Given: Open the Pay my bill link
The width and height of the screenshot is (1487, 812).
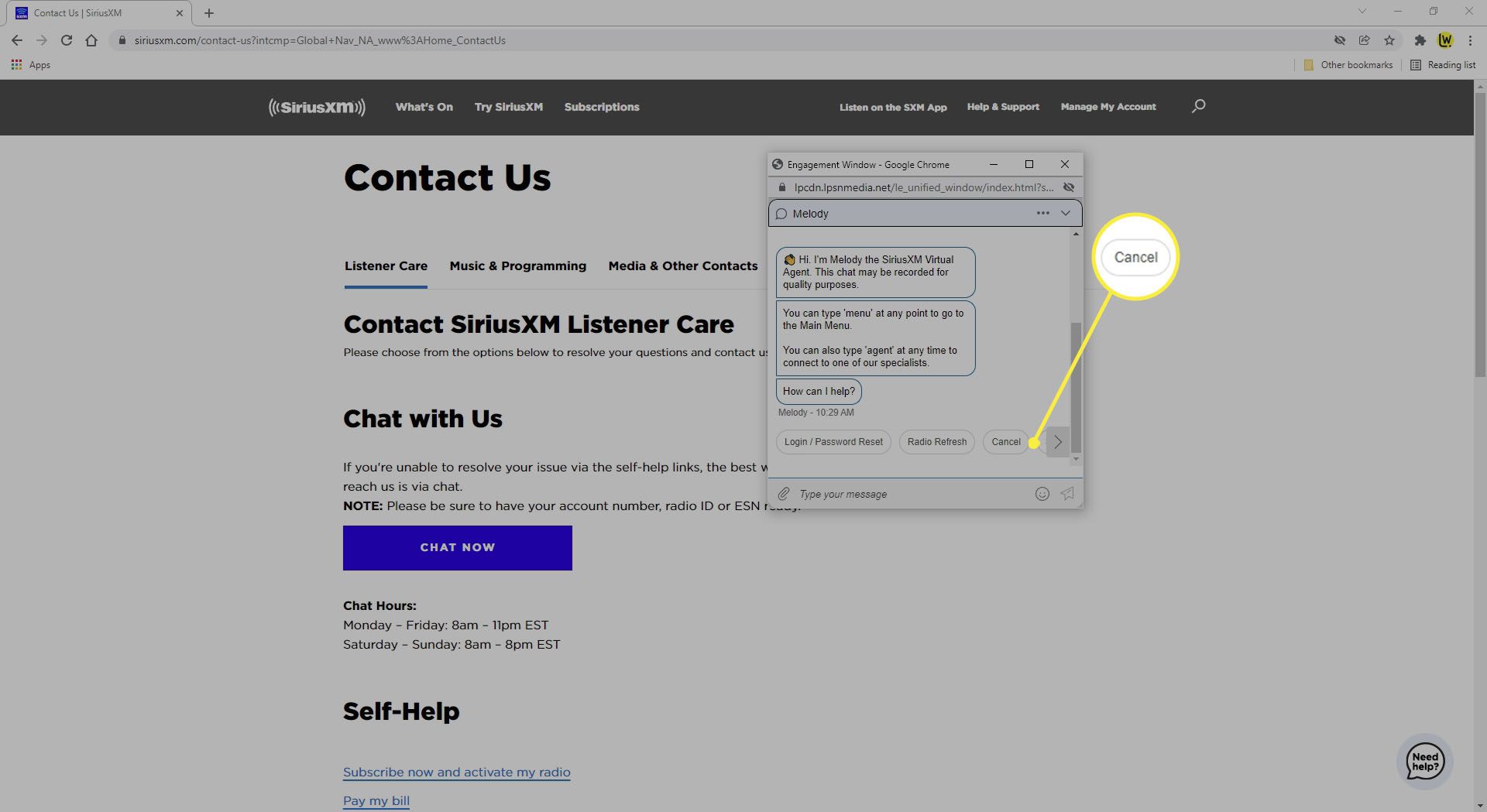Looking at the screenshot, I should [x=376, y=800].
